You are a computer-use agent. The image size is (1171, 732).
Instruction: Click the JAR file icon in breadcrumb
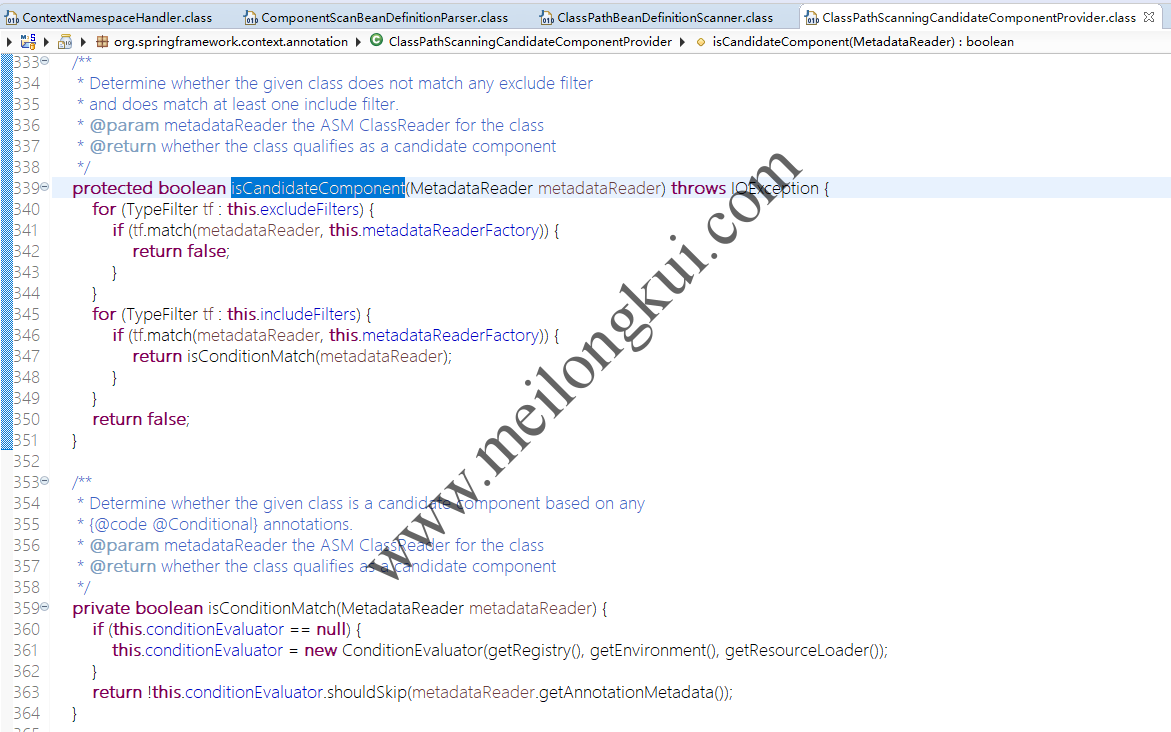[x=65, y=41]
